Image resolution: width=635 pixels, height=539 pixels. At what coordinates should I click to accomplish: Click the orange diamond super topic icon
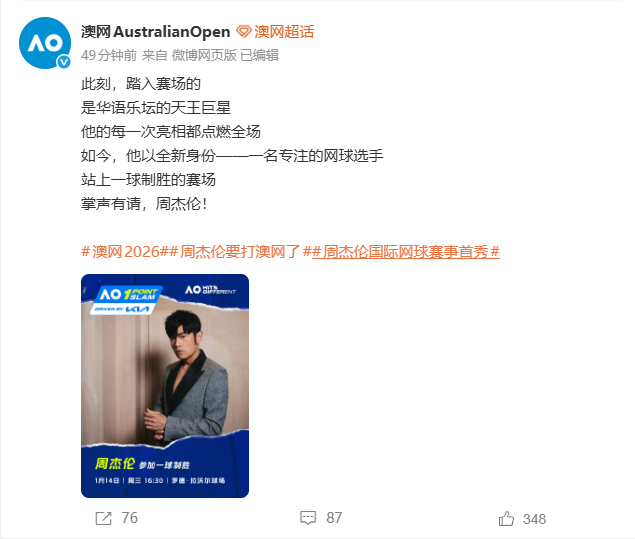(x=244, y=32)
